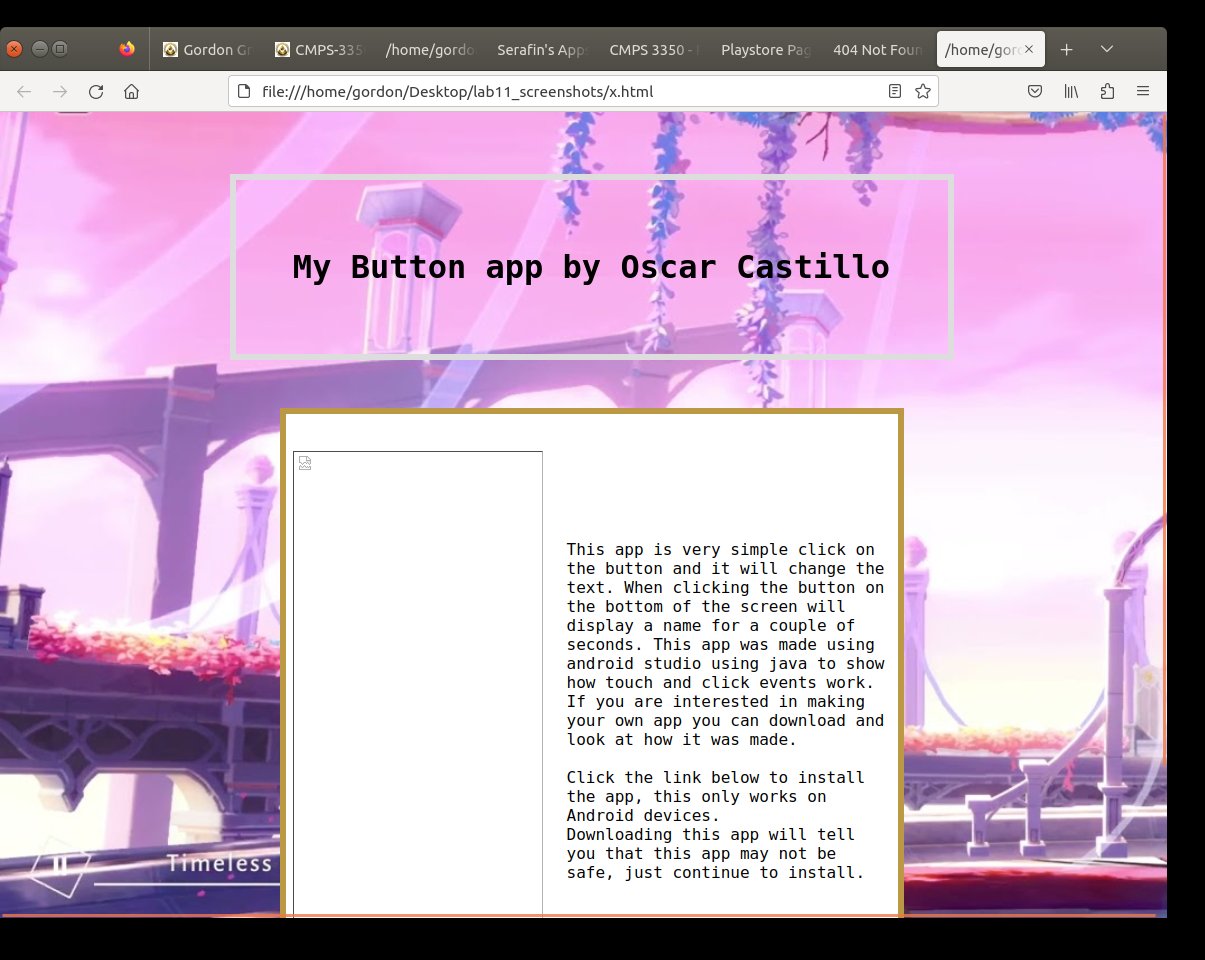Viewport: 1205px width, 960px height.
Task: Expand the list all tabs chevron
Action: tap(1107, 49)
